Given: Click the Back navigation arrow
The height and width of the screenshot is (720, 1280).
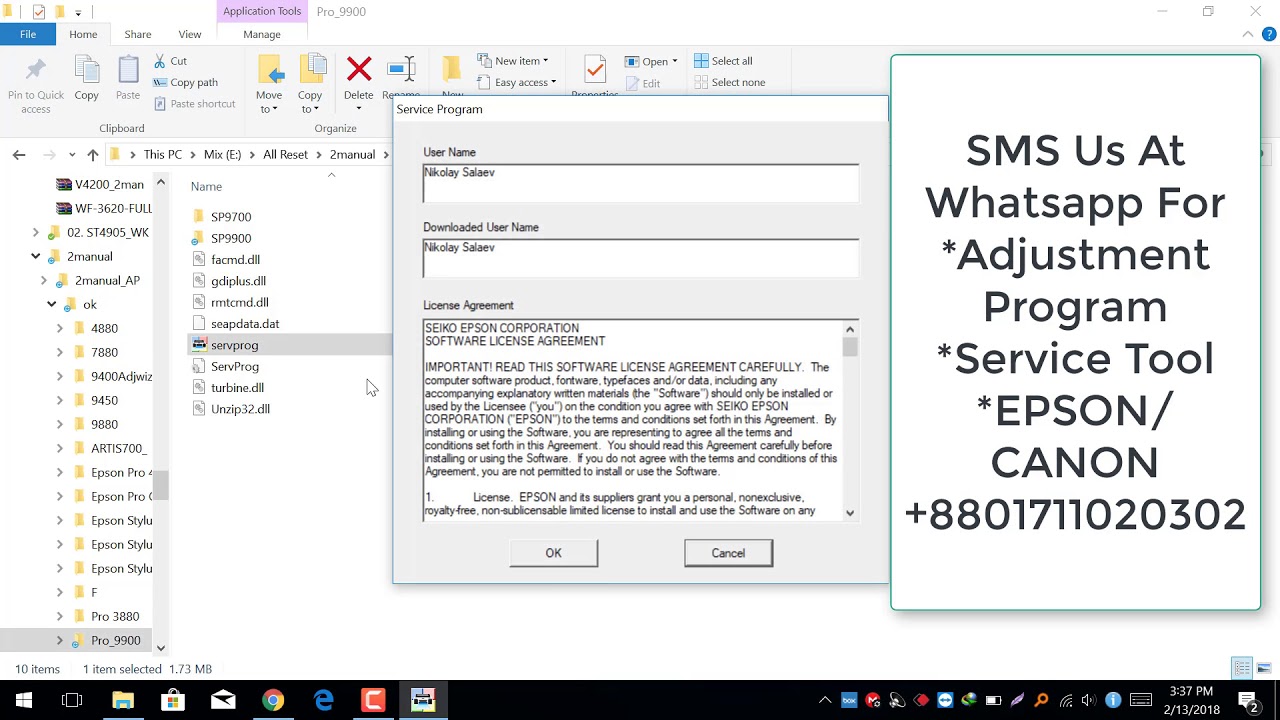Looking at the screenshot, I should 19,154.
